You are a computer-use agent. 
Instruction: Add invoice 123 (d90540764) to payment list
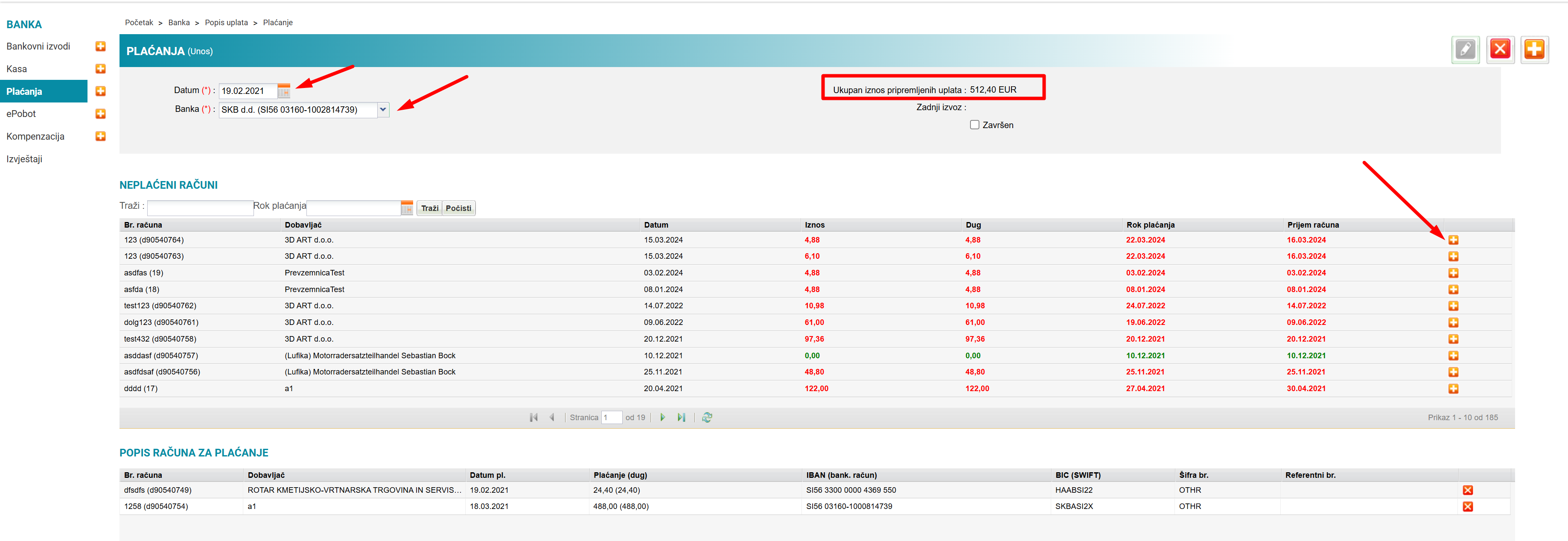(x=1453, y=240)
